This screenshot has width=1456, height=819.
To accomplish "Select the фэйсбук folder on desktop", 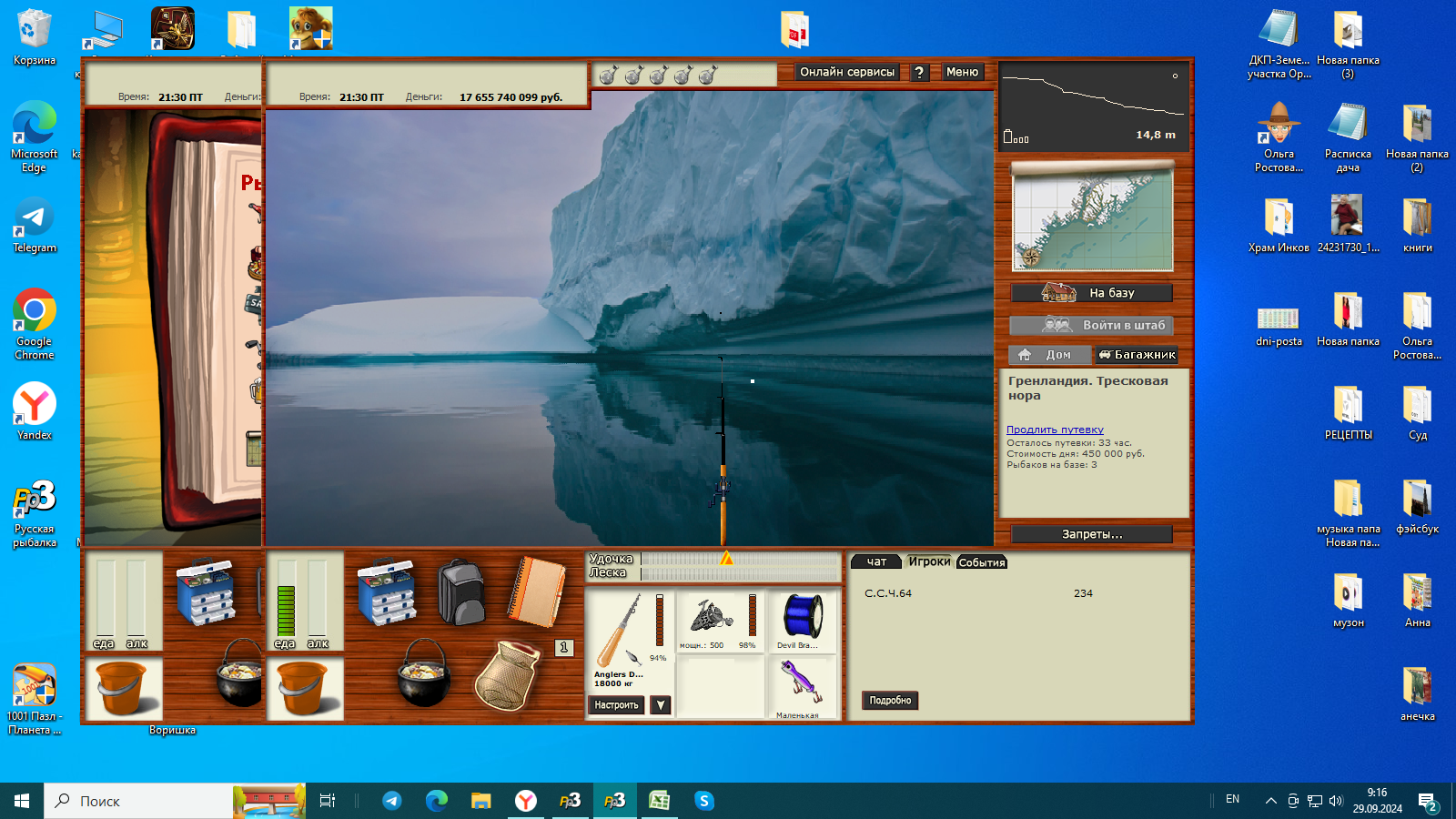I will coord(1417,506).
